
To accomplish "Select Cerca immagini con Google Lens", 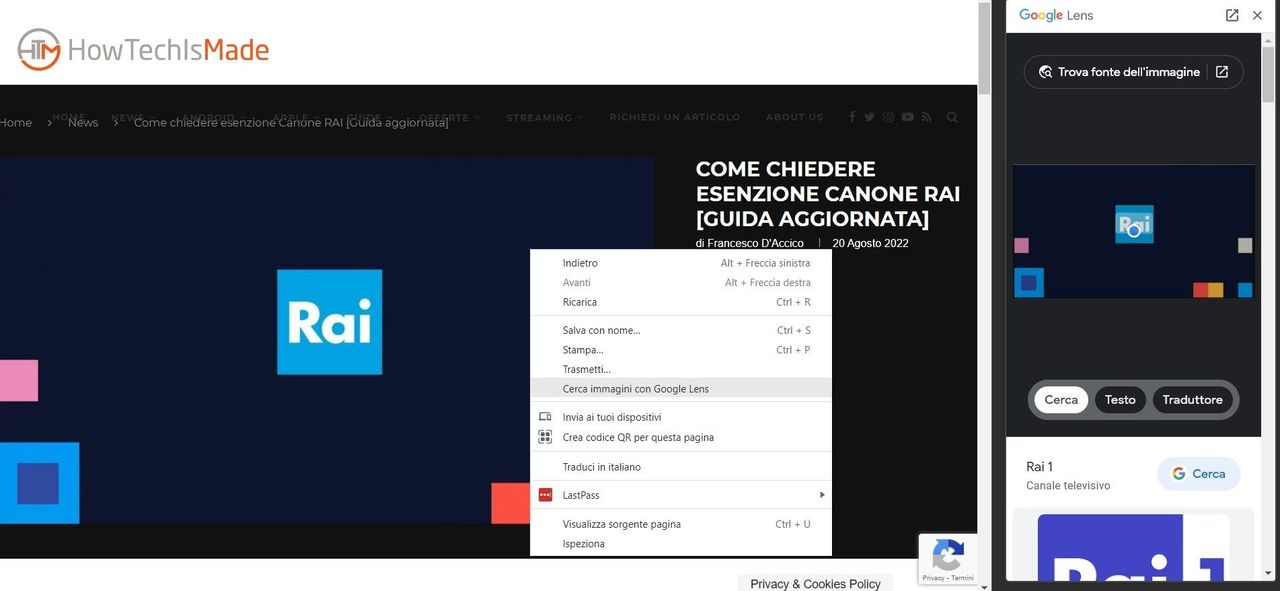I will pos(681,389).
